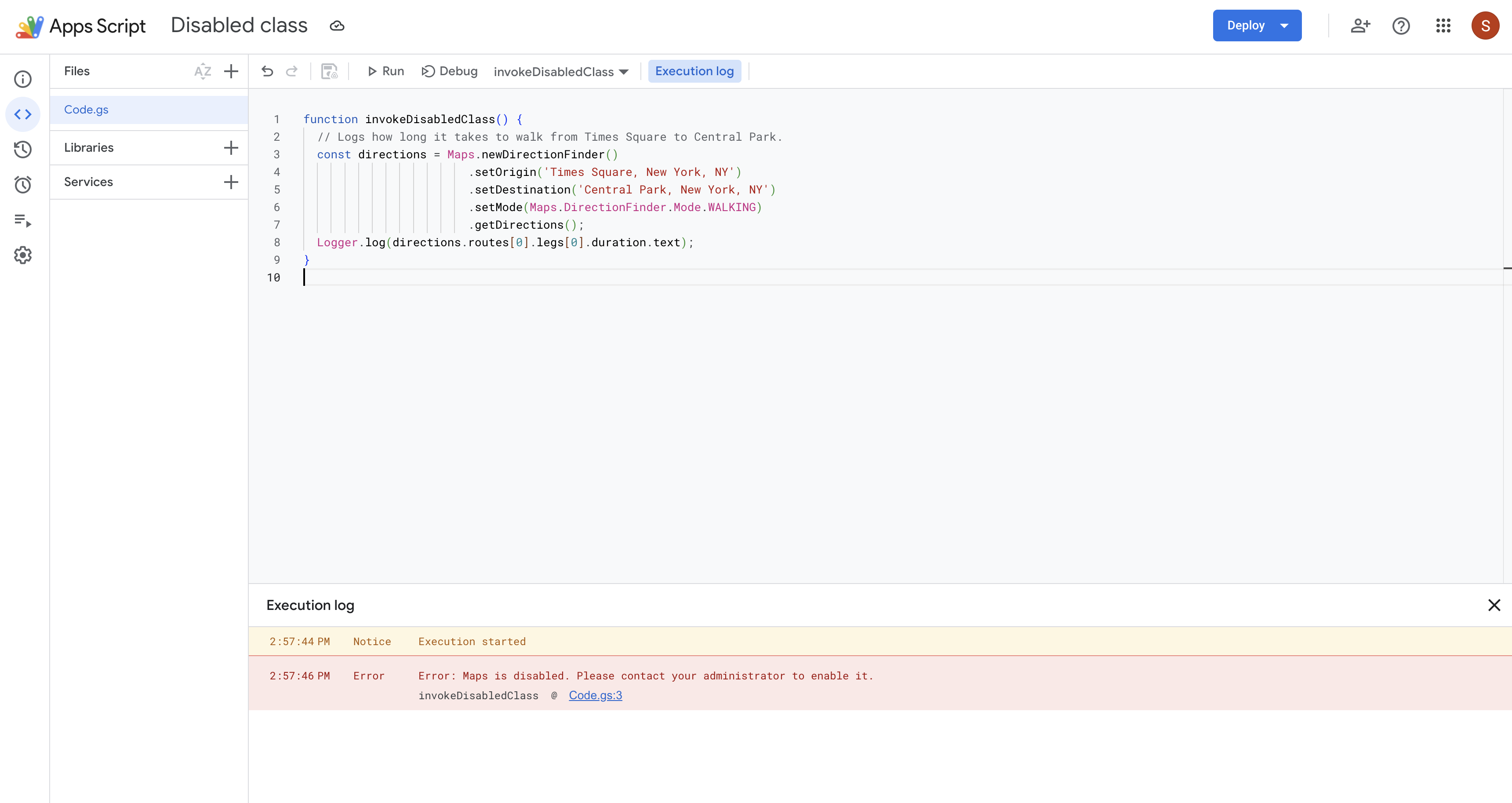The height and width of the screenshot is (803, 1512).
Task: Add a new file with plus
Action: click(x=231, y=71)
